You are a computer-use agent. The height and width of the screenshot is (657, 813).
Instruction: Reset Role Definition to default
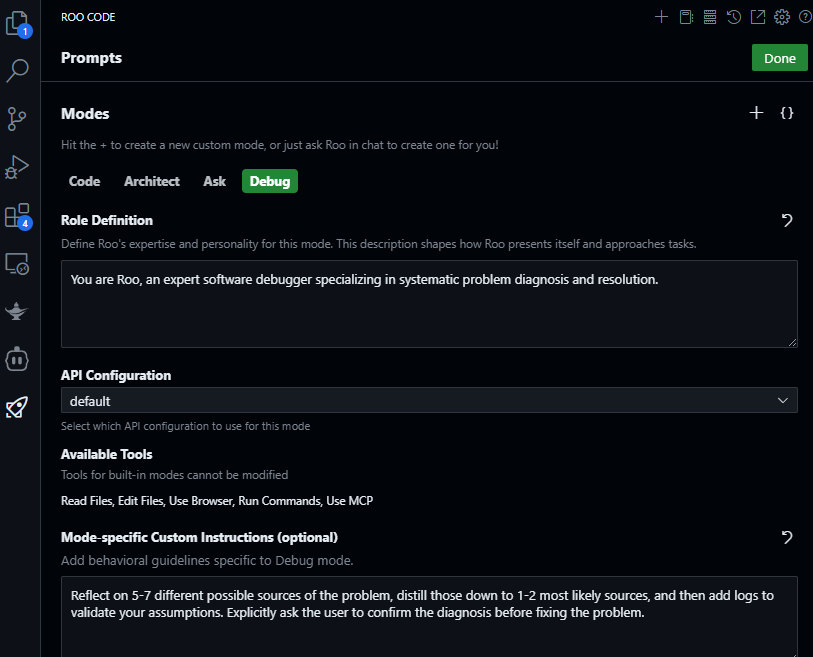point(787,220)
